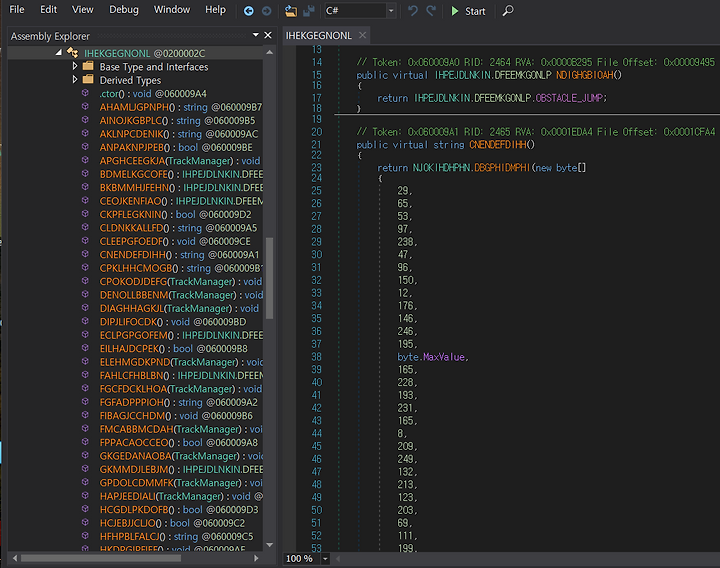Click method icon beside FAHLCFHBLBN()
This screenshot has height=568, width=720.
(x=85, y=375)
